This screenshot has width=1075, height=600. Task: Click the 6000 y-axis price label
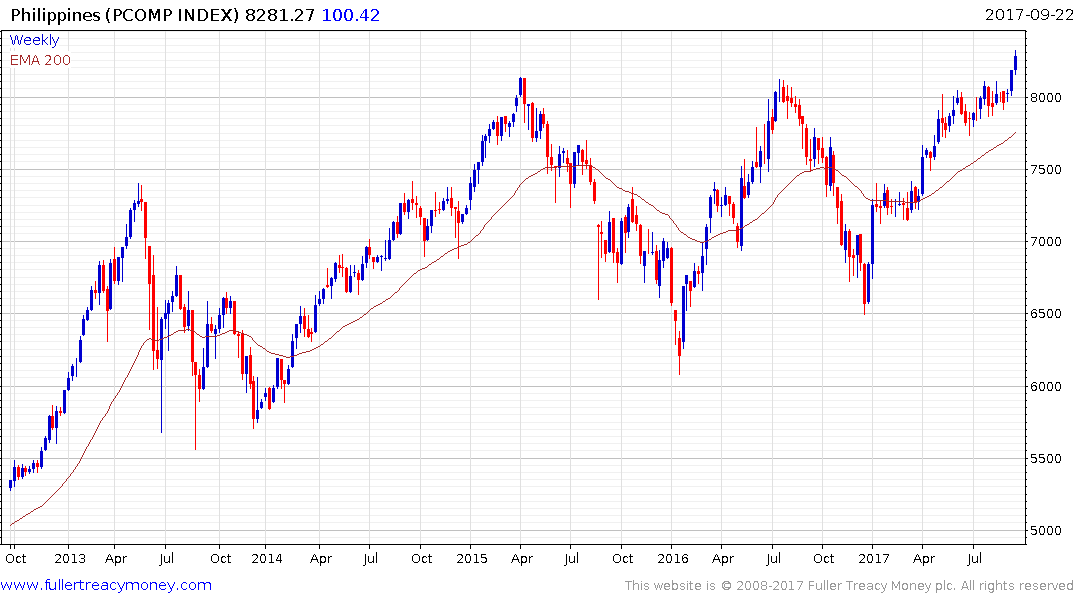point(1046,386)
